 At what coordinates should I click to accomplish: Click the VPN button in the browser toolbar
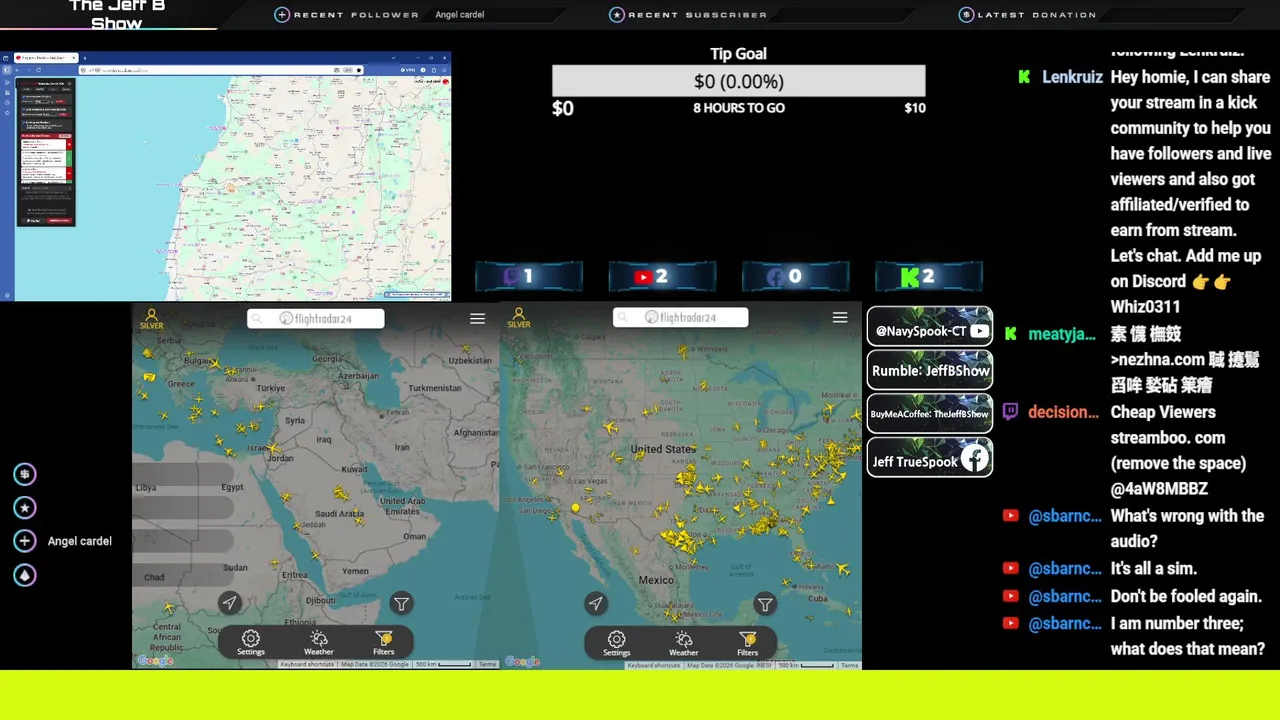pyautogui.click(x=408, y=70)
